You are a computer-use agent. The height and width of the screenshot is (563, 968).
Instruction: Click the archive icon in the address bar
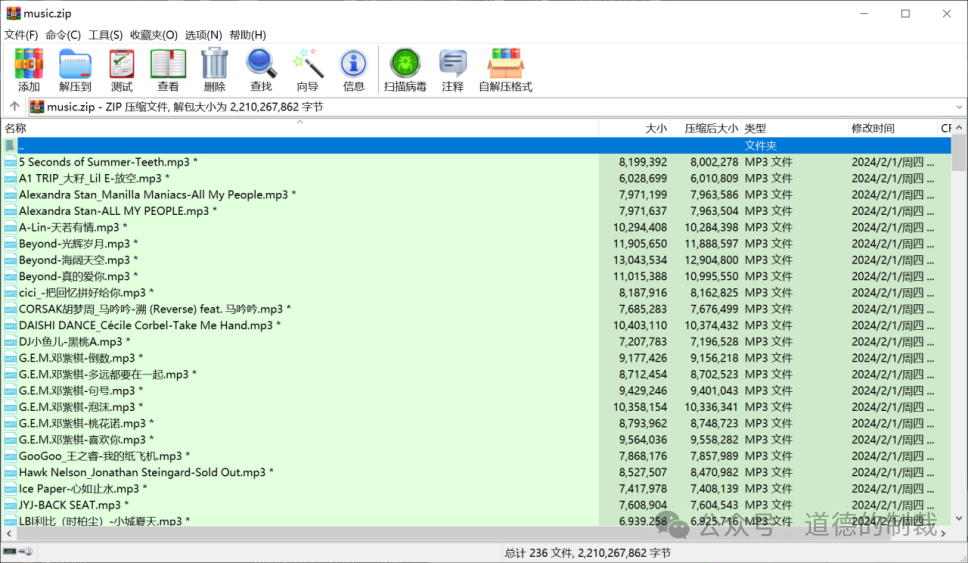[x=37, y=107]
